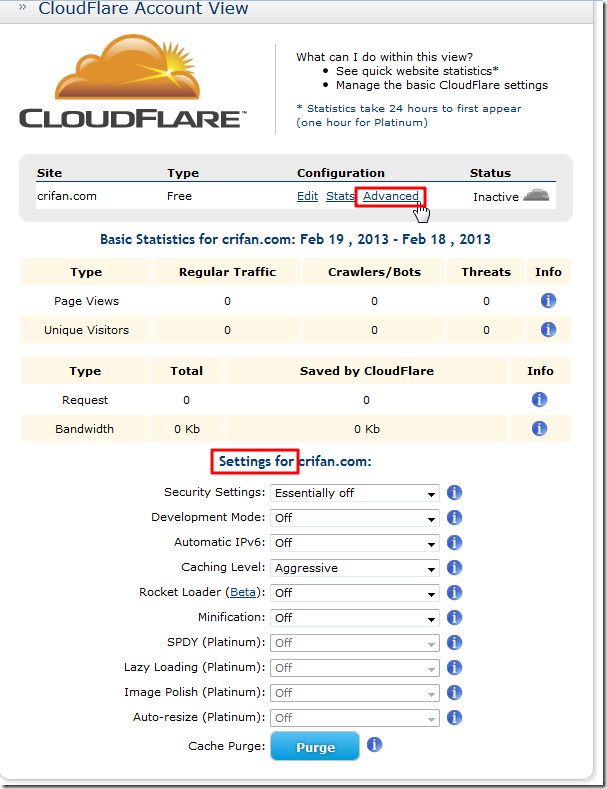Click the Basic Statistics date range heading
The image size is (607, 789).
pos(295,239)
